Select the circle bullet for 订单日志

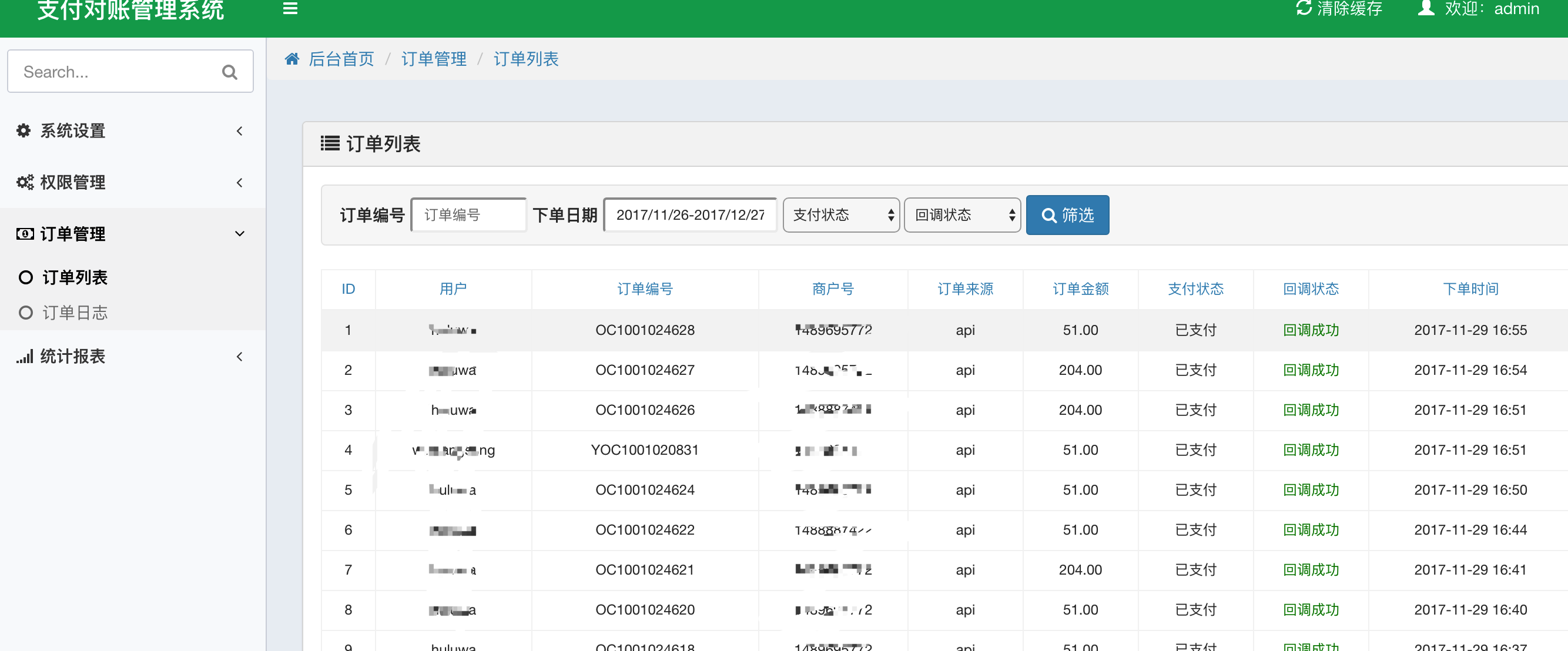point(26,313)
